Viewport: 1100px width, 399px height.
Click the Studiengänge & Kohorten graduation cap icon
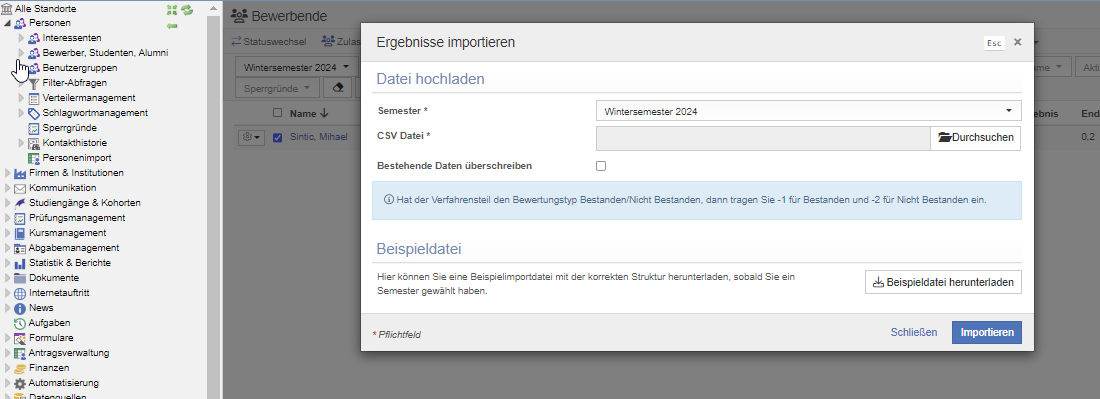tap(20, 203)
